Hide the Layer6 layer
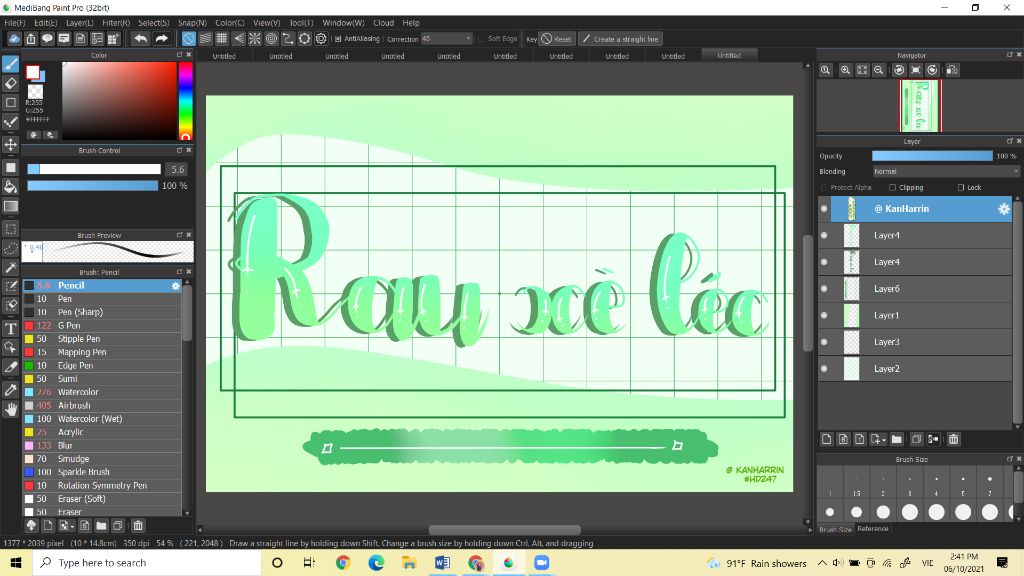 (824, 289)
